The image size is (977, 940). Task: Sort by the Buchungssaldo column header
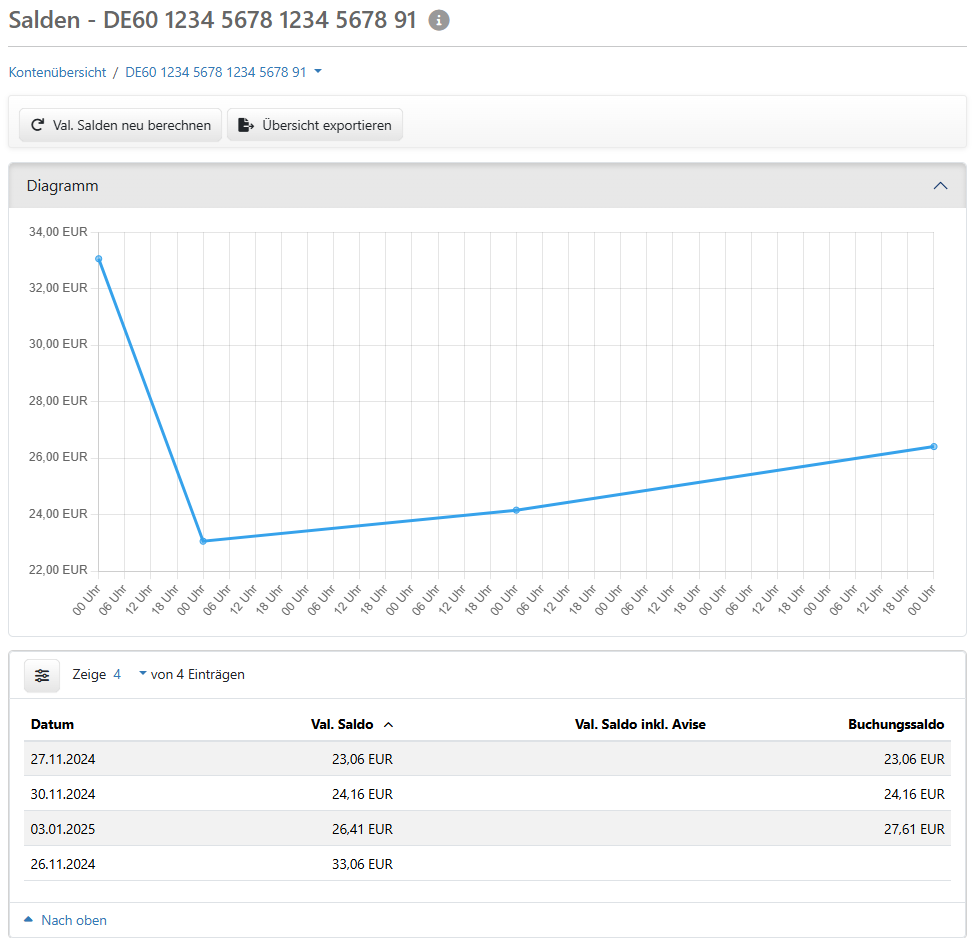[895, 725]
